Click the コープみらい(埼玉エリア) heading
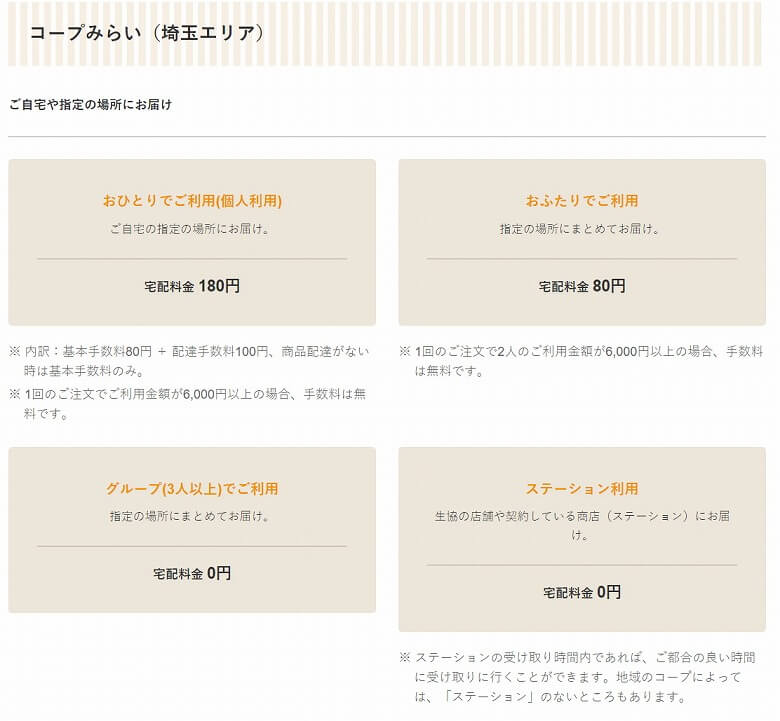Viewport: 780px width, 721px height. [147, 33]
